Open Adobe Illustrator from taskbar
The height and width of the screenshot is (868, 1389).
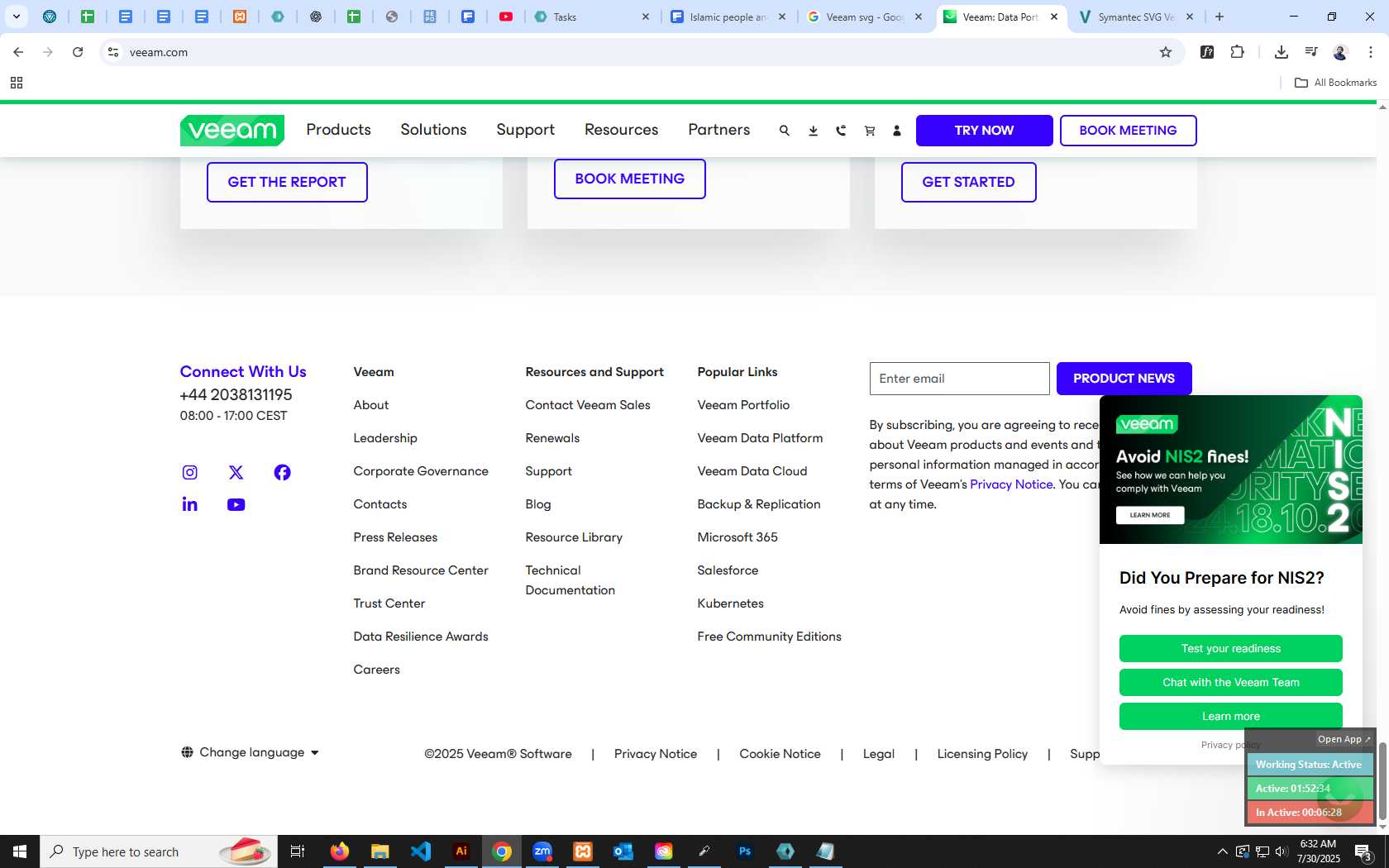click(x=461, y=851)
